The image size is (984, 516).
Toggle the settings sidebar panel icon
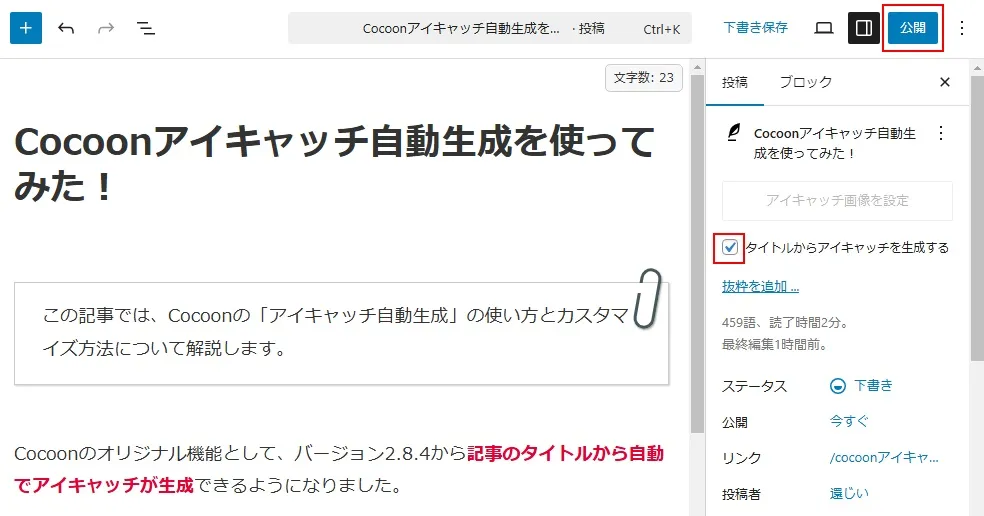(x=864, y=28)
